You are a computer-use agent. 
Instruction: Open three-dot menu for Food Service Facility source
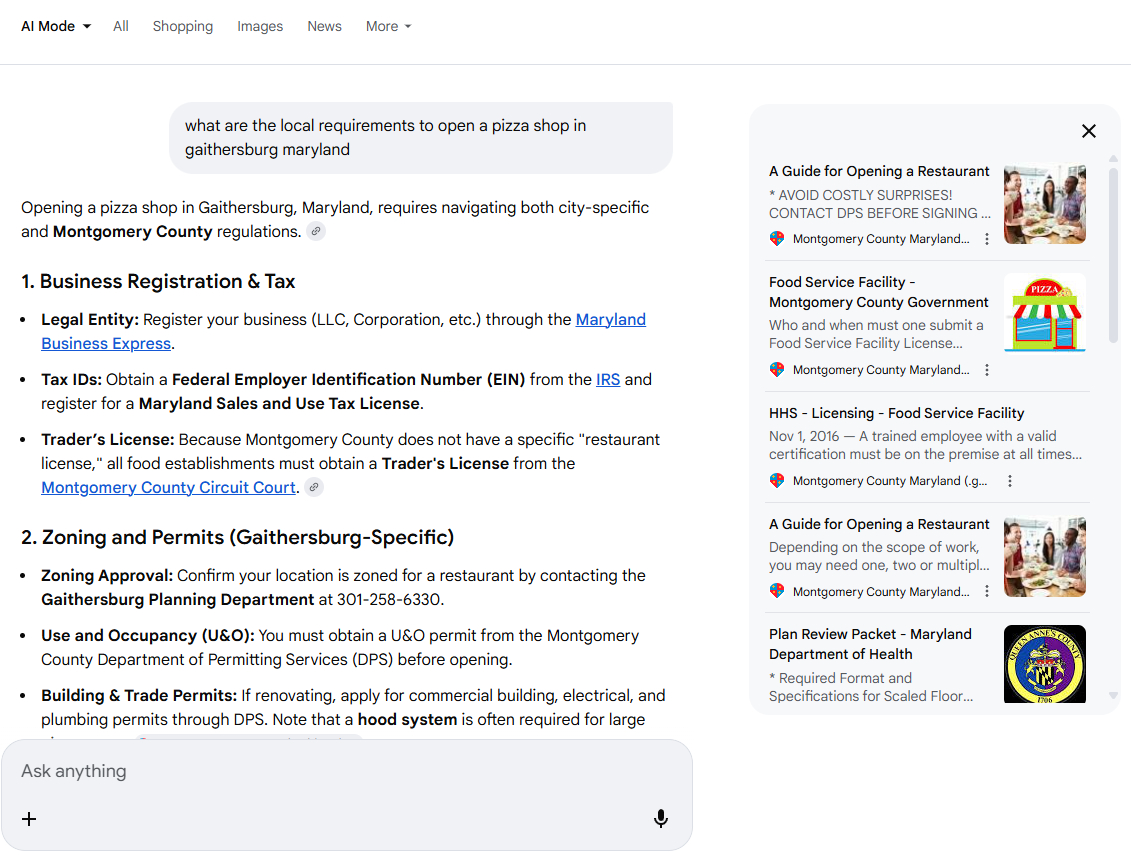987,370
